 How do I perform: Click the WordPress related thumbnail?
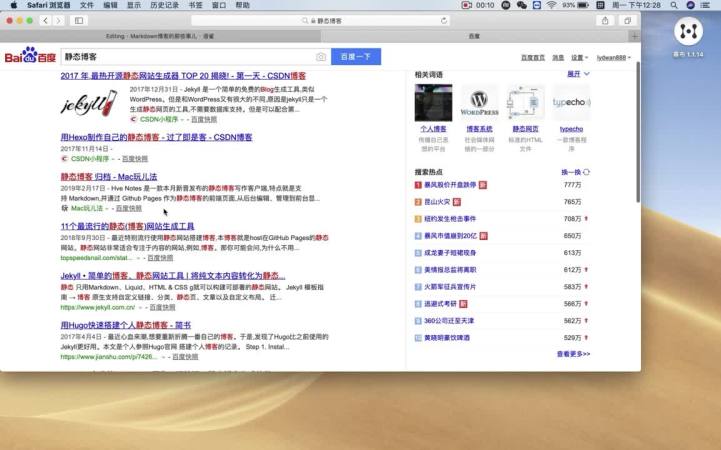pyautogui.click(x=479, y=103)
